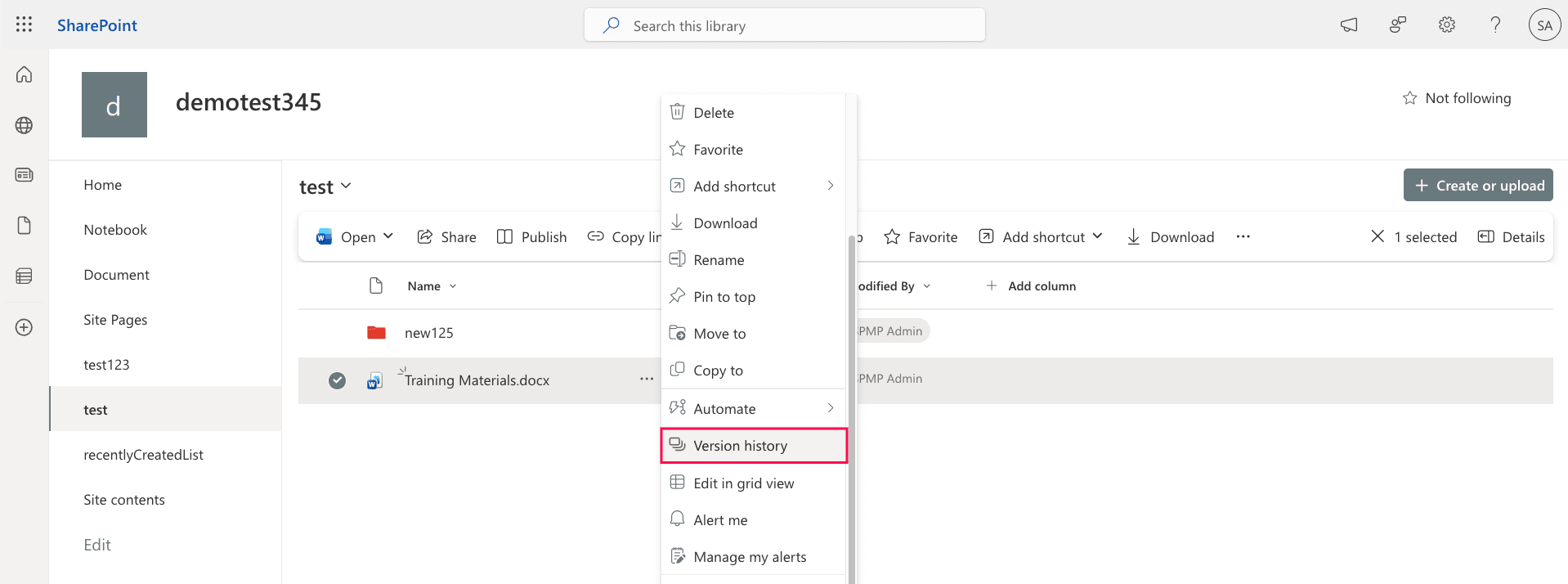Click the toolbar more options ellipsis
The image size is (1568, 584).
click(x=1243, y=236)
